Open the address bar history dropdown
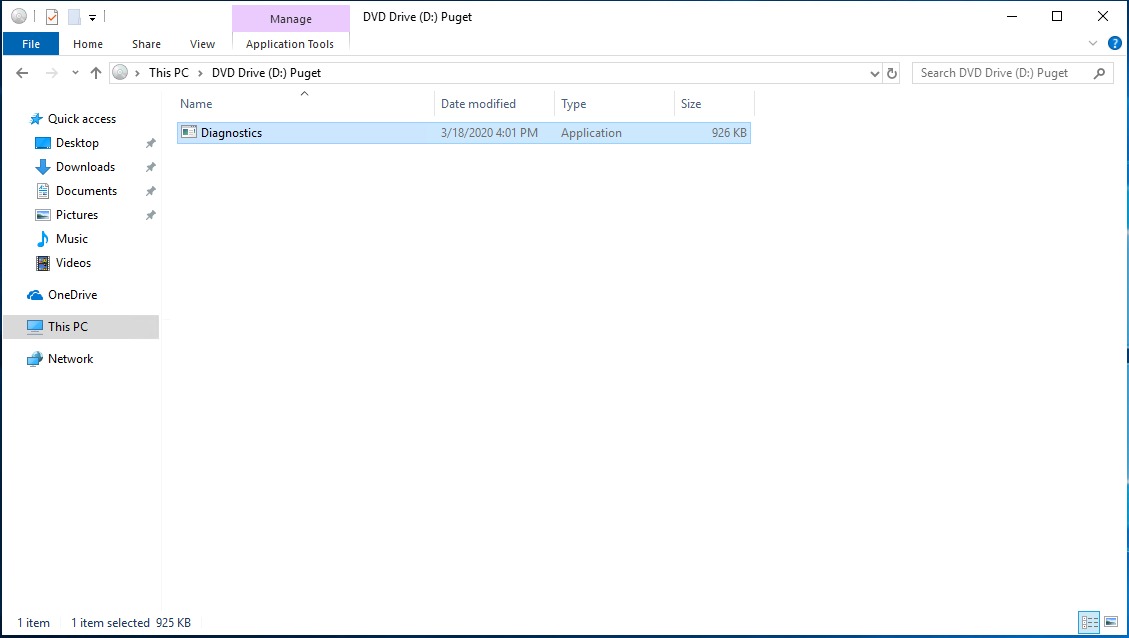Viewport: 1129px width, 638px height. pos(874,73)
